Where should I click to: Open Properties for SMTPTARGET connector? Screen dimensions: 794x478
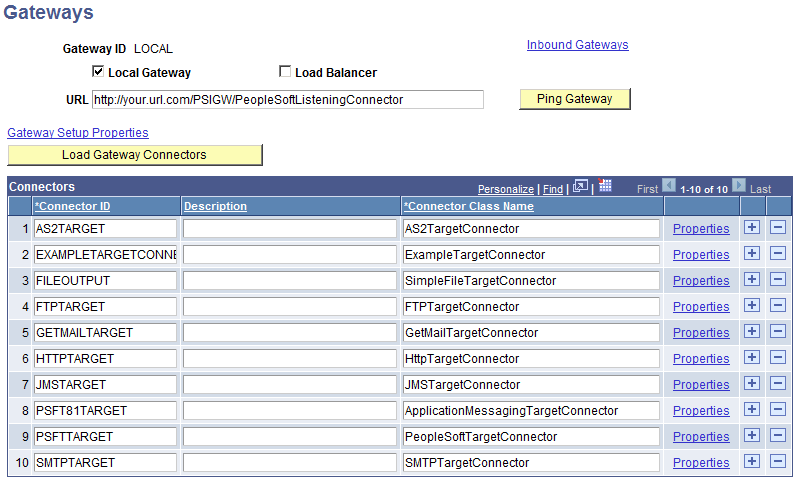(701, 463)
